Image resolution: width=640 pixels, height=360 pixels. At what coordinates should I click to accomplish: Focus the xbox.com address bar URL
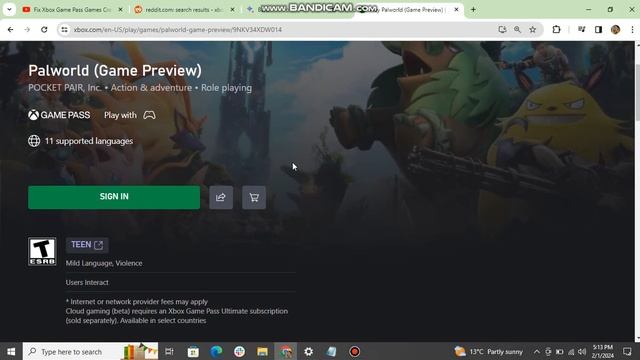pyautogui.click(x=178, y=29)
